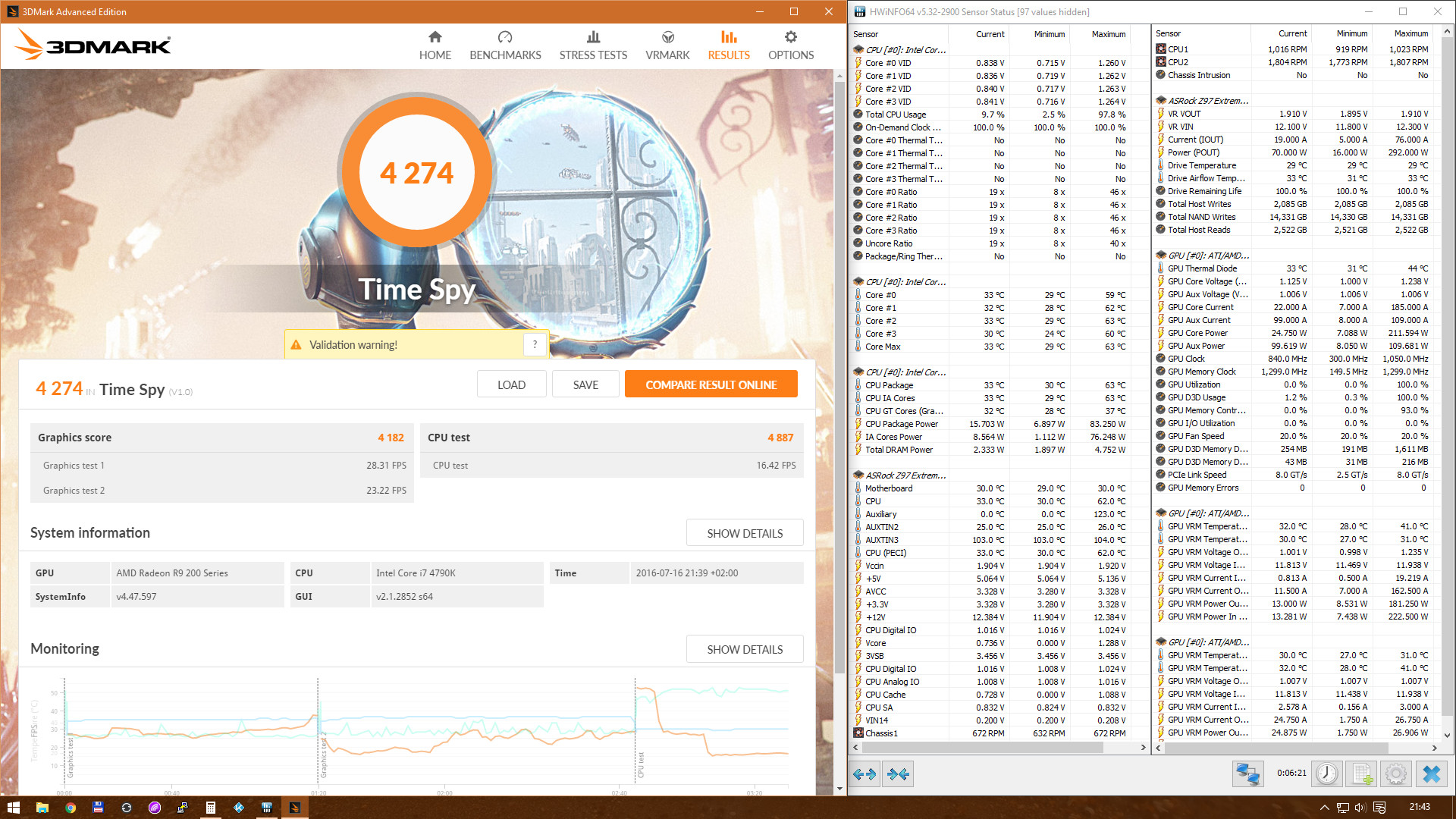Click the Graphics test 2 marker in the chart
The image size is (1456, 819).
[x=324, y=755]
